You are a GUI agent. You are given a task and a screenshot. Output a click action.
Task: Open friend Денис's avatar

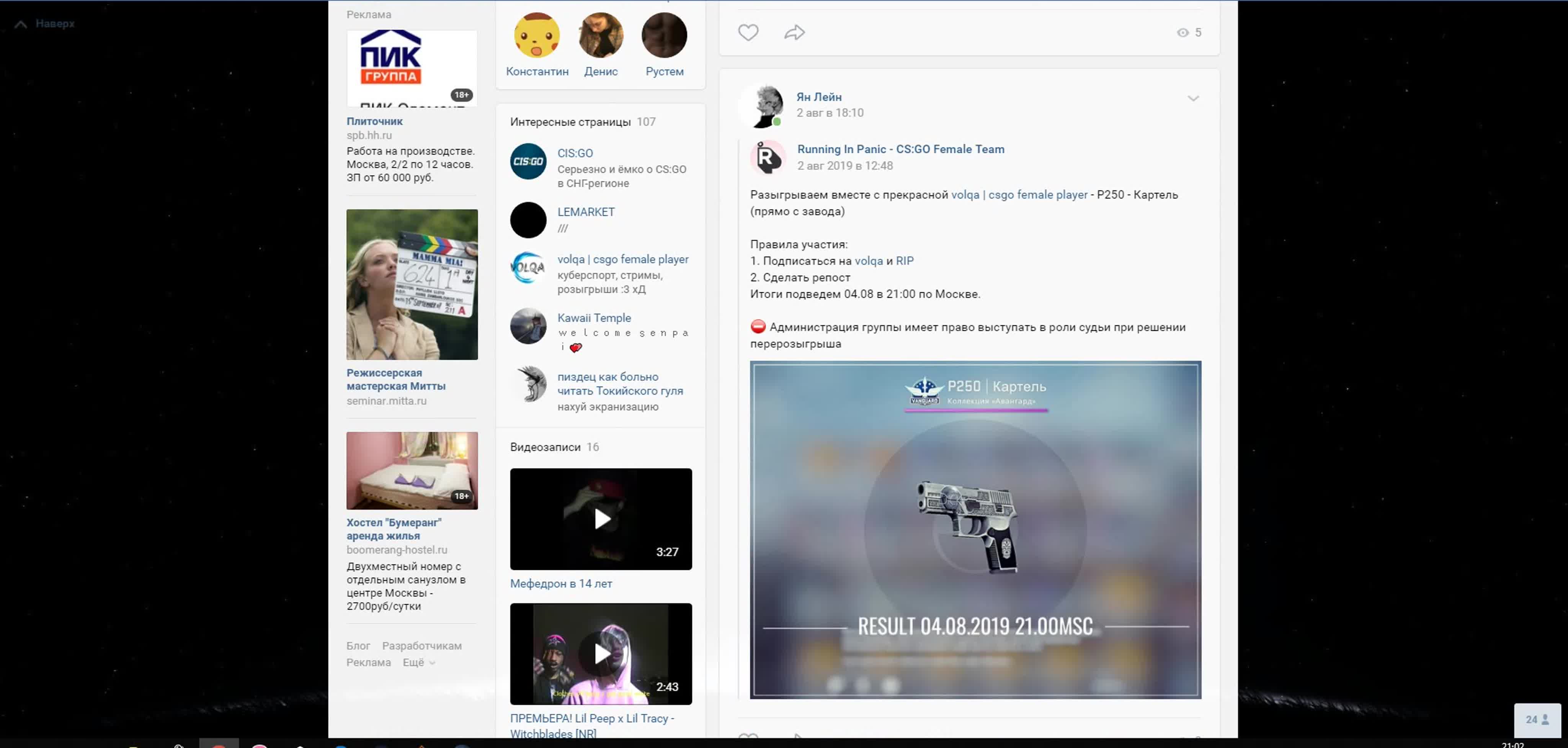pyautogui.click(x=601, y=35)
